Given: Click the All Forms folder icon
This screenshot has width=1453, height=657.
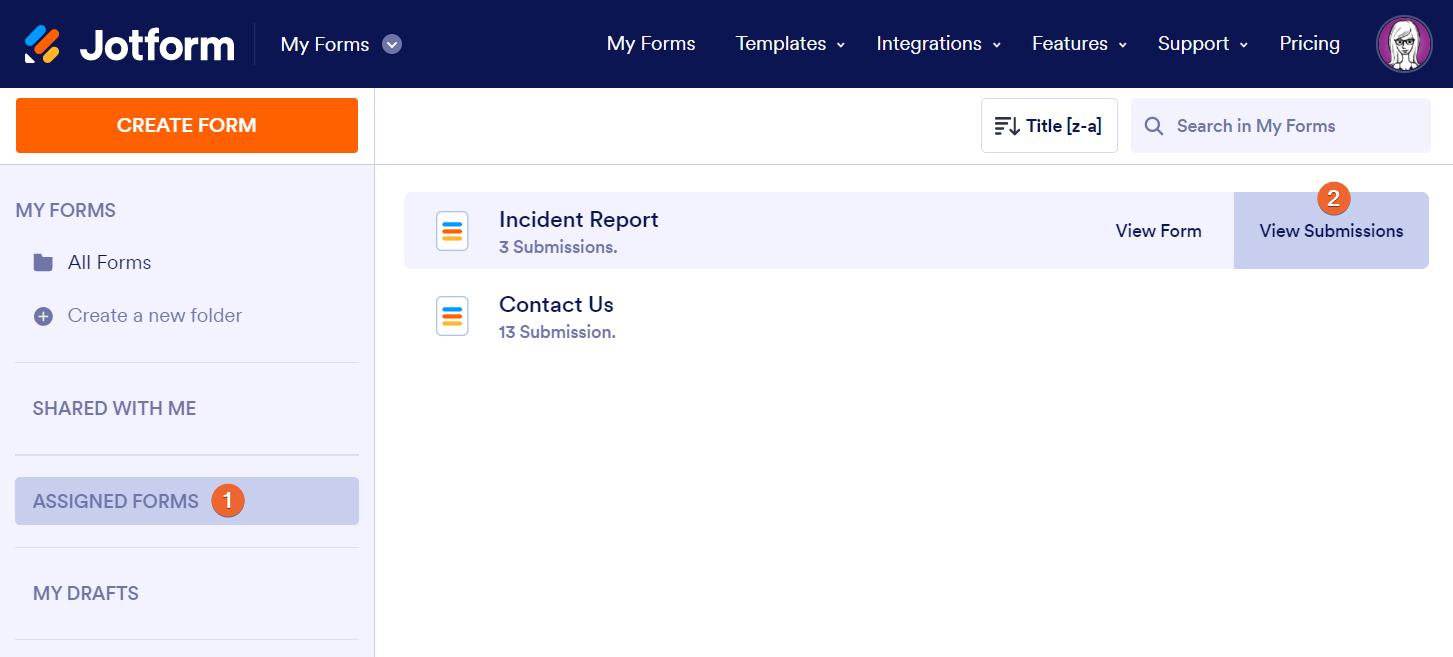Looking at the screenshot, I should tap(43, 263).
